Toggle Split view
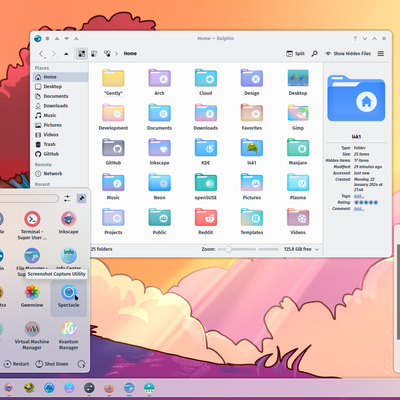Screen dimensions: 400x400 click(295, 53)
